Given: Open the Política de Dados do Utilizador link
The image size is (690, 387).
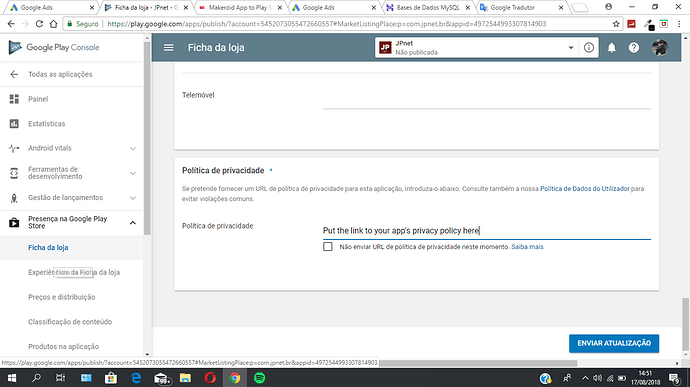Looking at the screenshot, I should 585,188.
